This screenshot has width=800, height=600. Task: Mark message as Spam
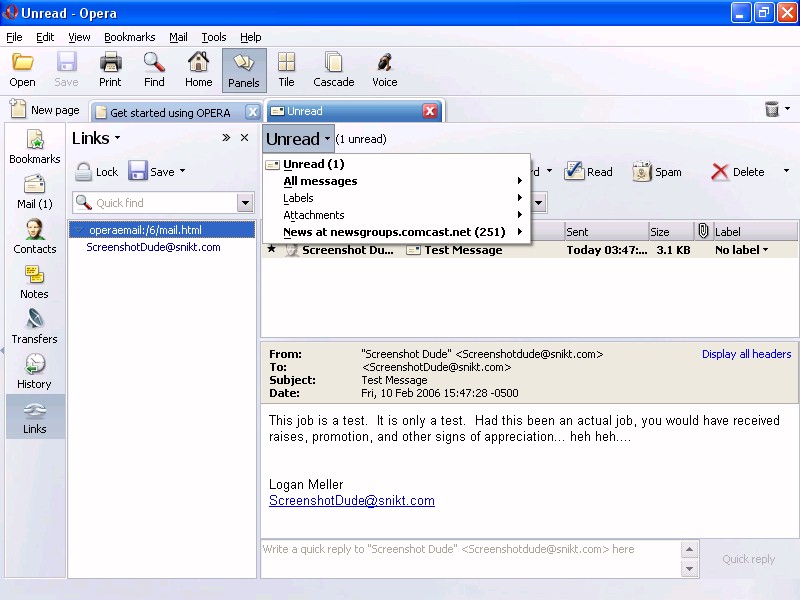click(x=656, y=172)
